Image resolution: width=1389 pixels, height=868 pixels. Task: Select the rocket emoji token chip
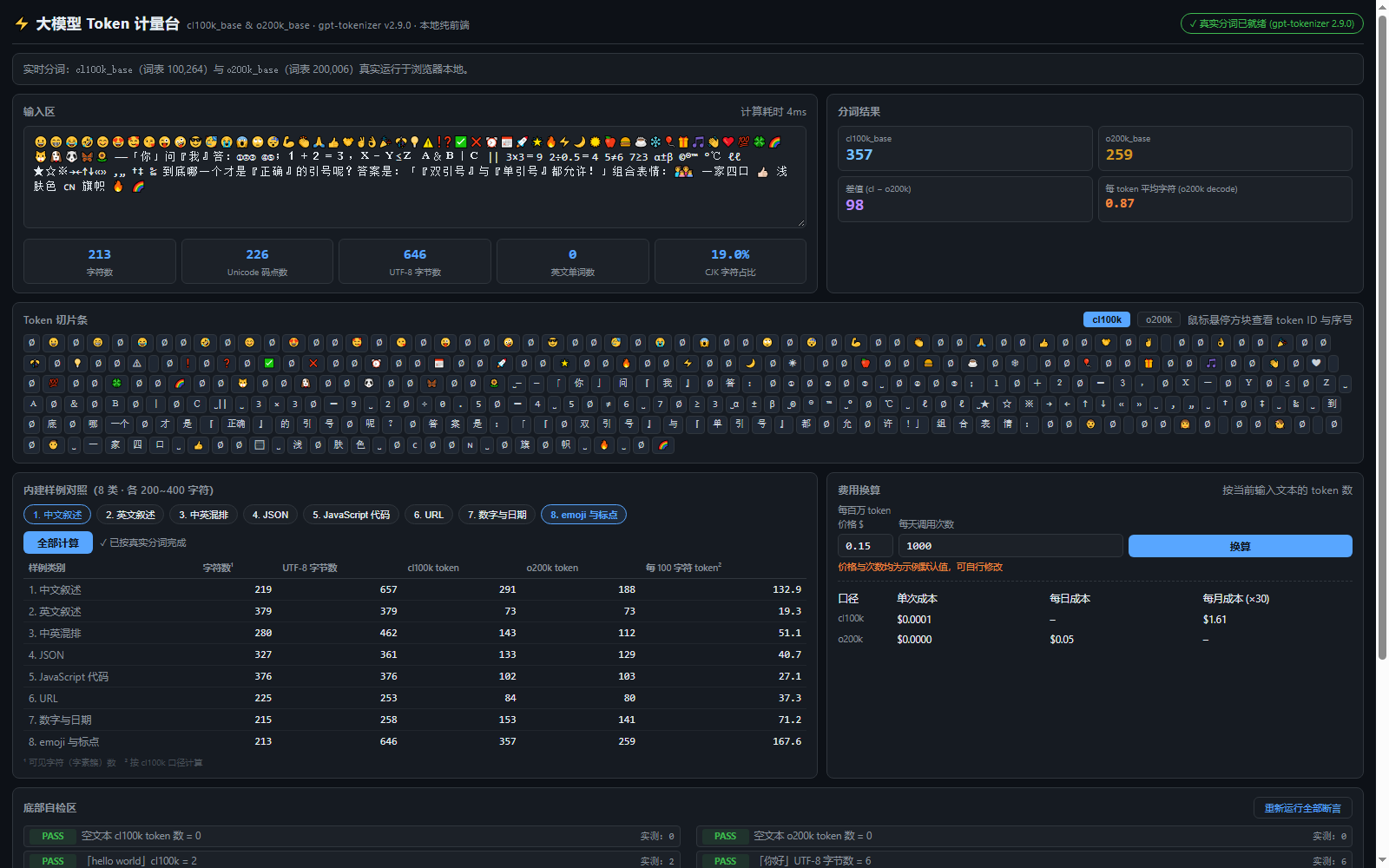[x=501, y=364]
